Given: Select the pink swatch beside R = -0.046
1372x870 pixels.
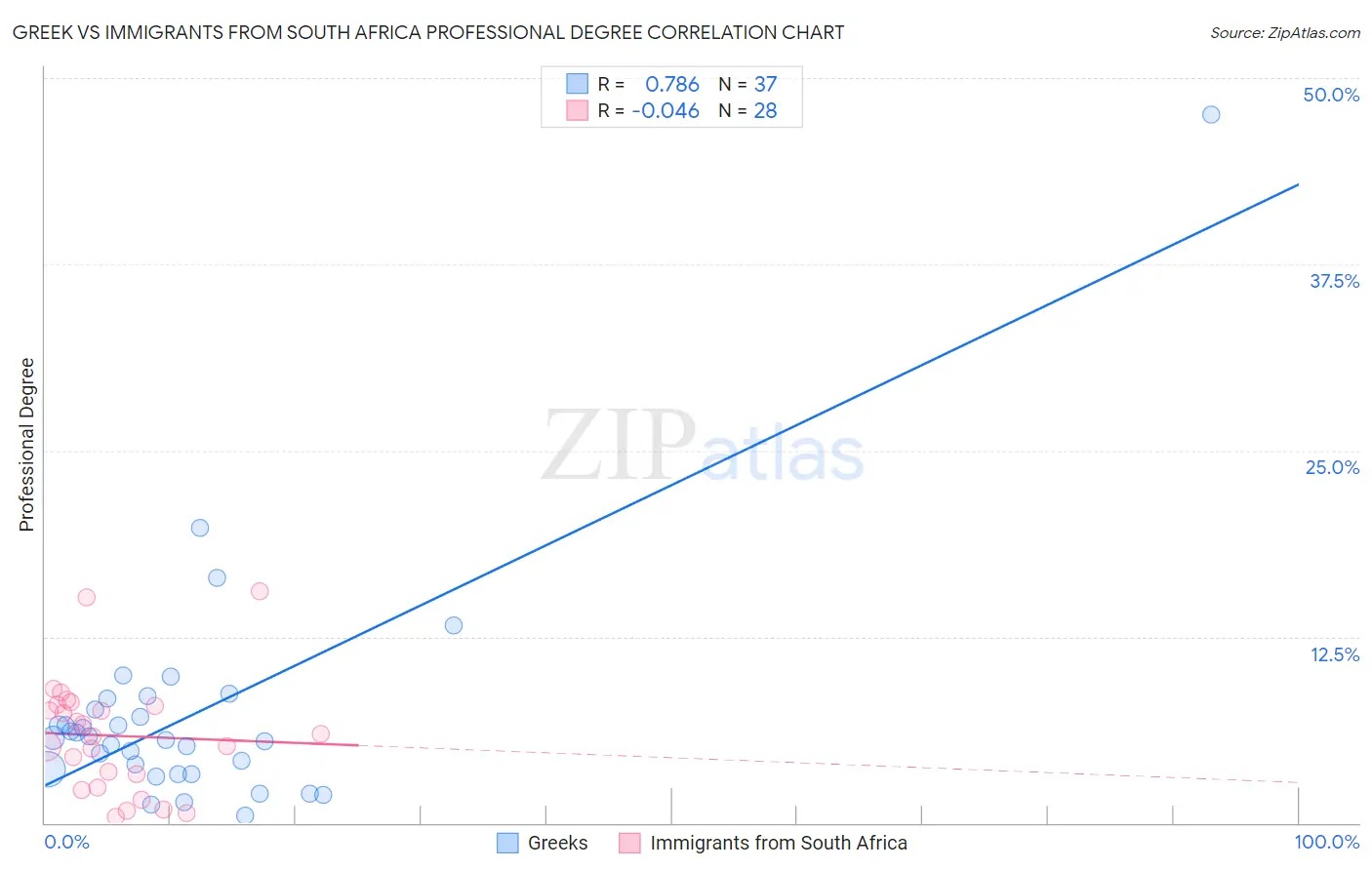Looking at the screenshot, I should [578, 110].
